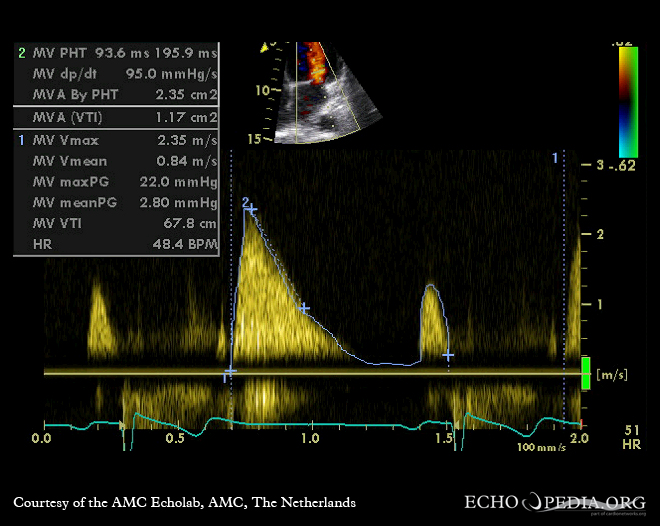660x526 pixels.
Task: Click the green baseline indicator next to [m/s]
Action: pyautogui.click(x=586, y=374)
